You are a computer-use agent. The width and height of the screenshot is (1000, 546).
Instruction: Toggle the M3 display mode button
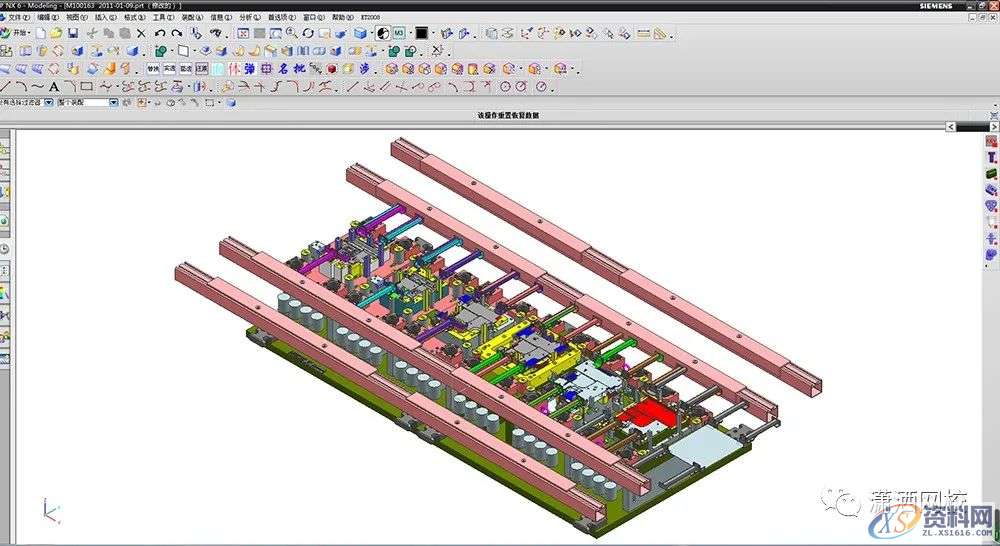click(398, 33)
